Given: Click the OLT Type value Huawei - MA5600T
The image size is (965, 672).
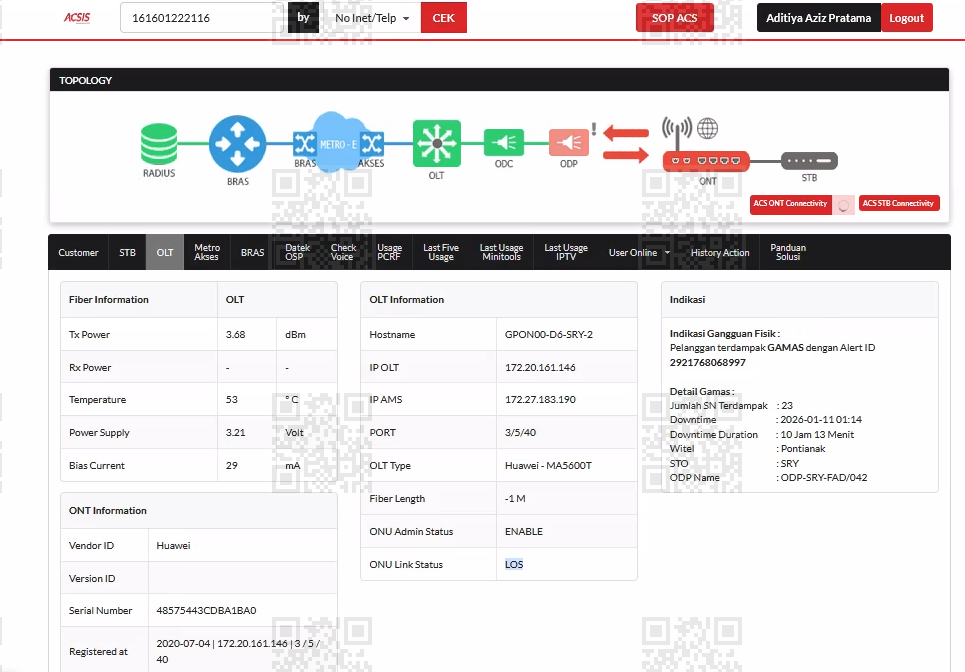Looking at the screenshot, I should click(x=548, y=466).
